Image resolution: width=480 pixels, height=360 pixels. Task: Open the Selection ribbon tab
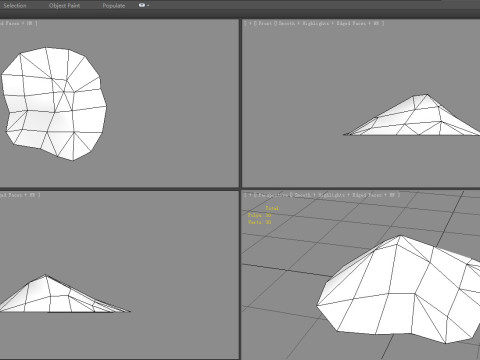pos(15,5)
